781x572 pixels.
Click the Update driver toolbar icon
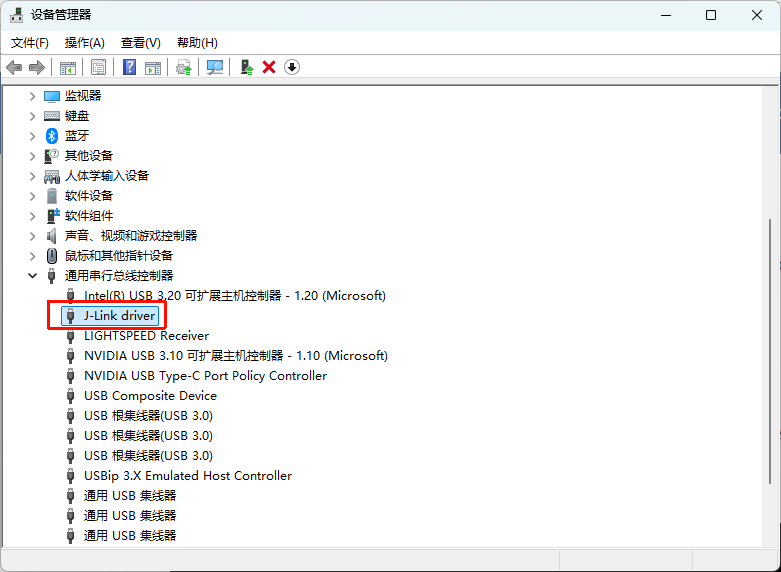(246, 67)
